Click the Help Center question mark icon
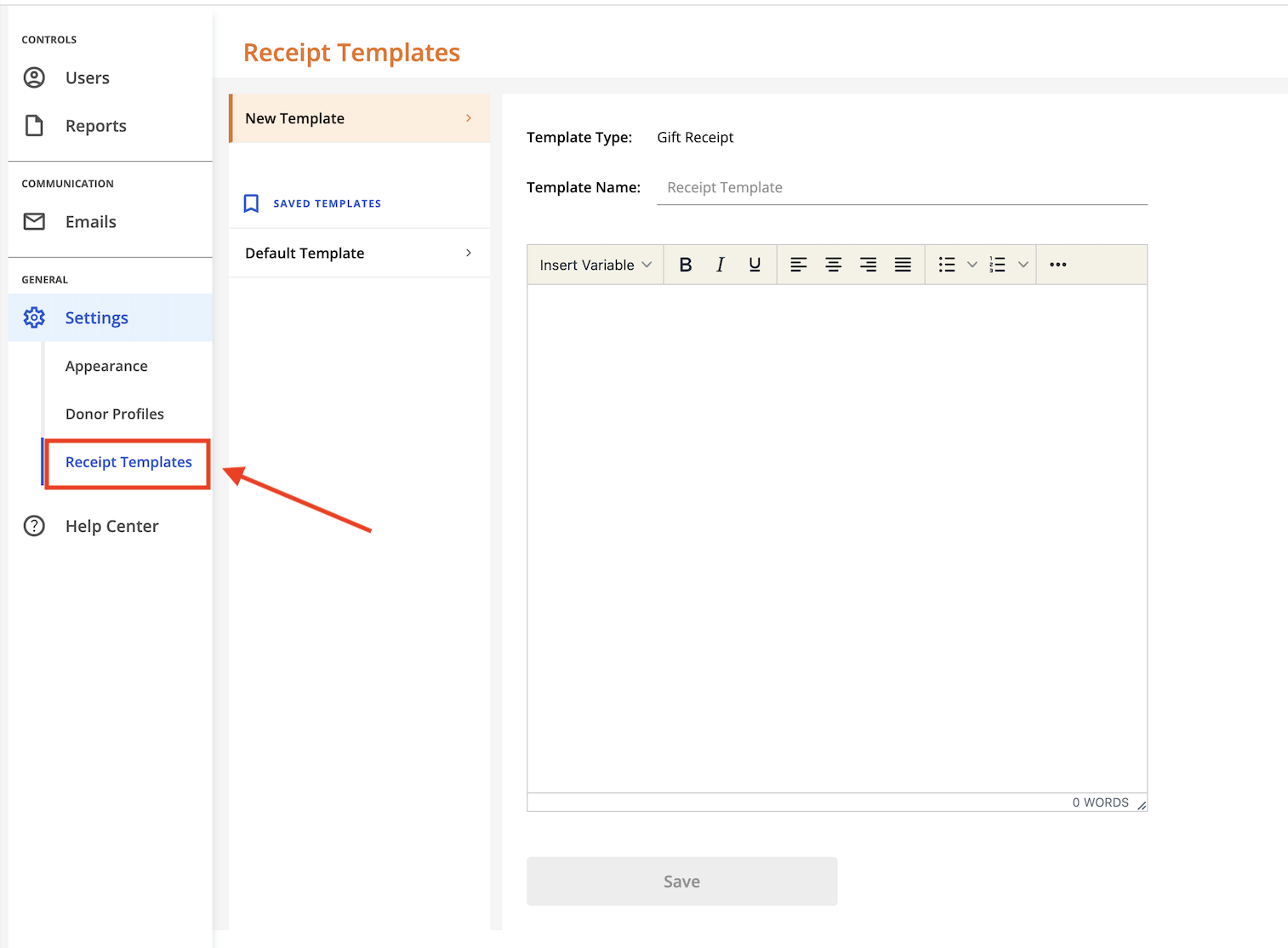Screen dimensions: 1288x948 pyautogui.click(x=34, y=526)
